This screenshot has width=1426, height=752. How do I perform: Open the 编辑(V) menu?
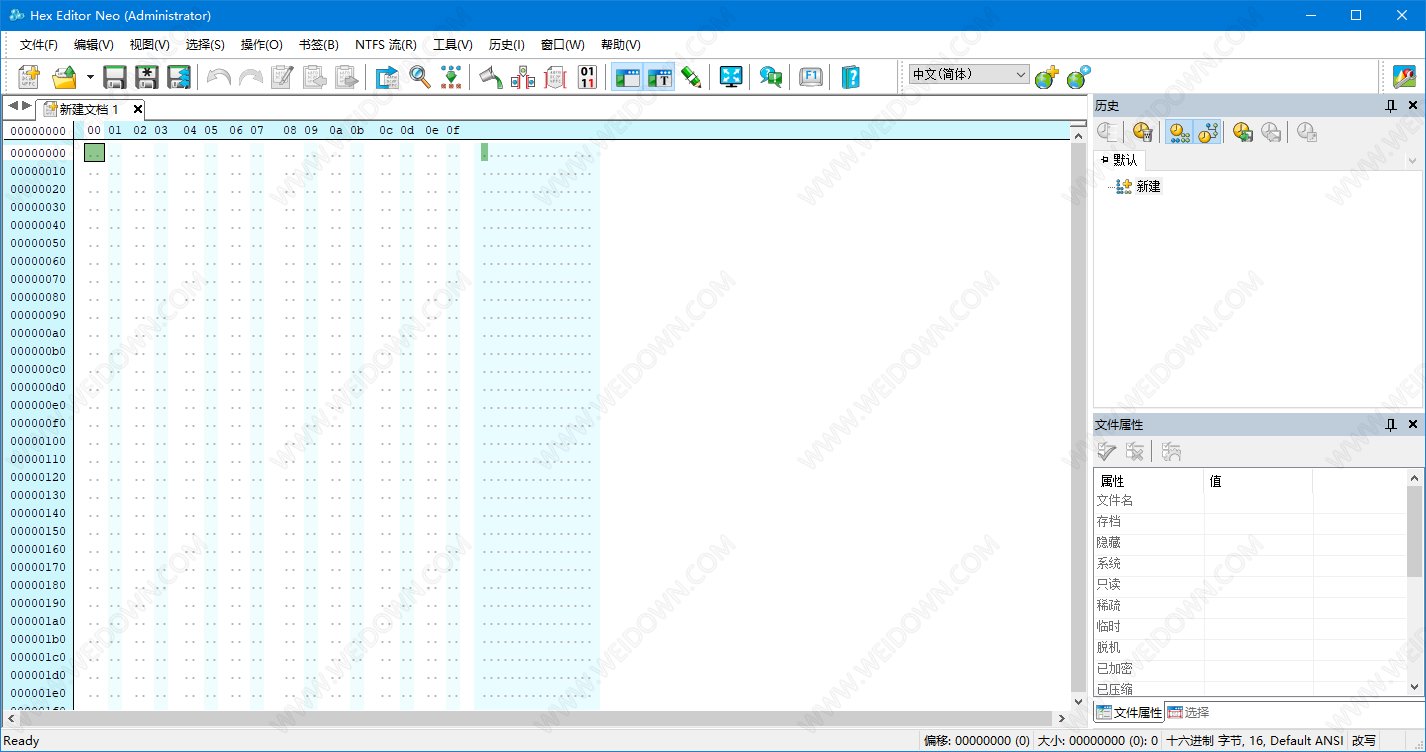coord(94,45)
